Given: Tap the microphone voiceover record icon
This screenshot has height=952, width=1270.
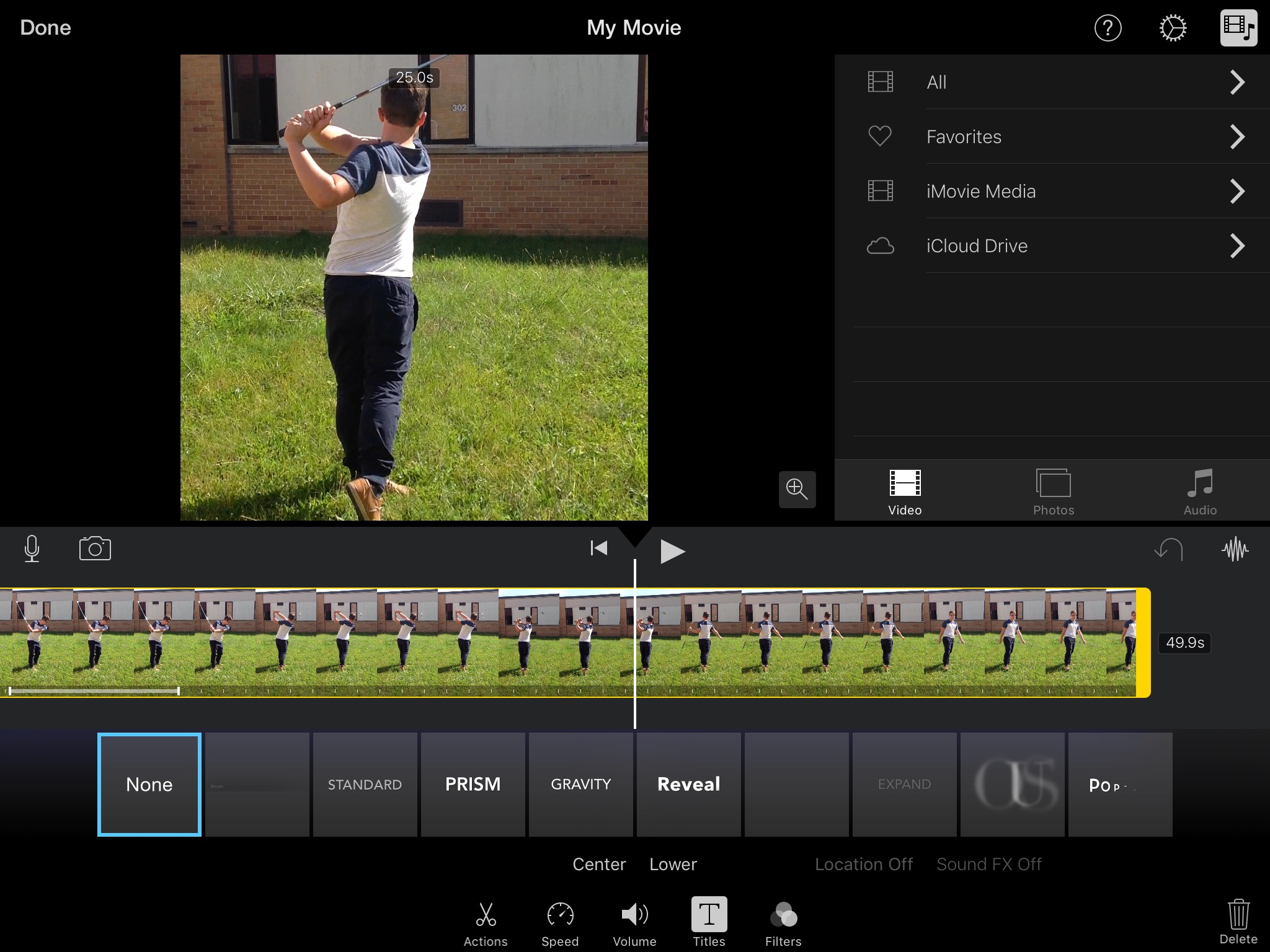Looking at the screenshot, I should tap(32, 549).
